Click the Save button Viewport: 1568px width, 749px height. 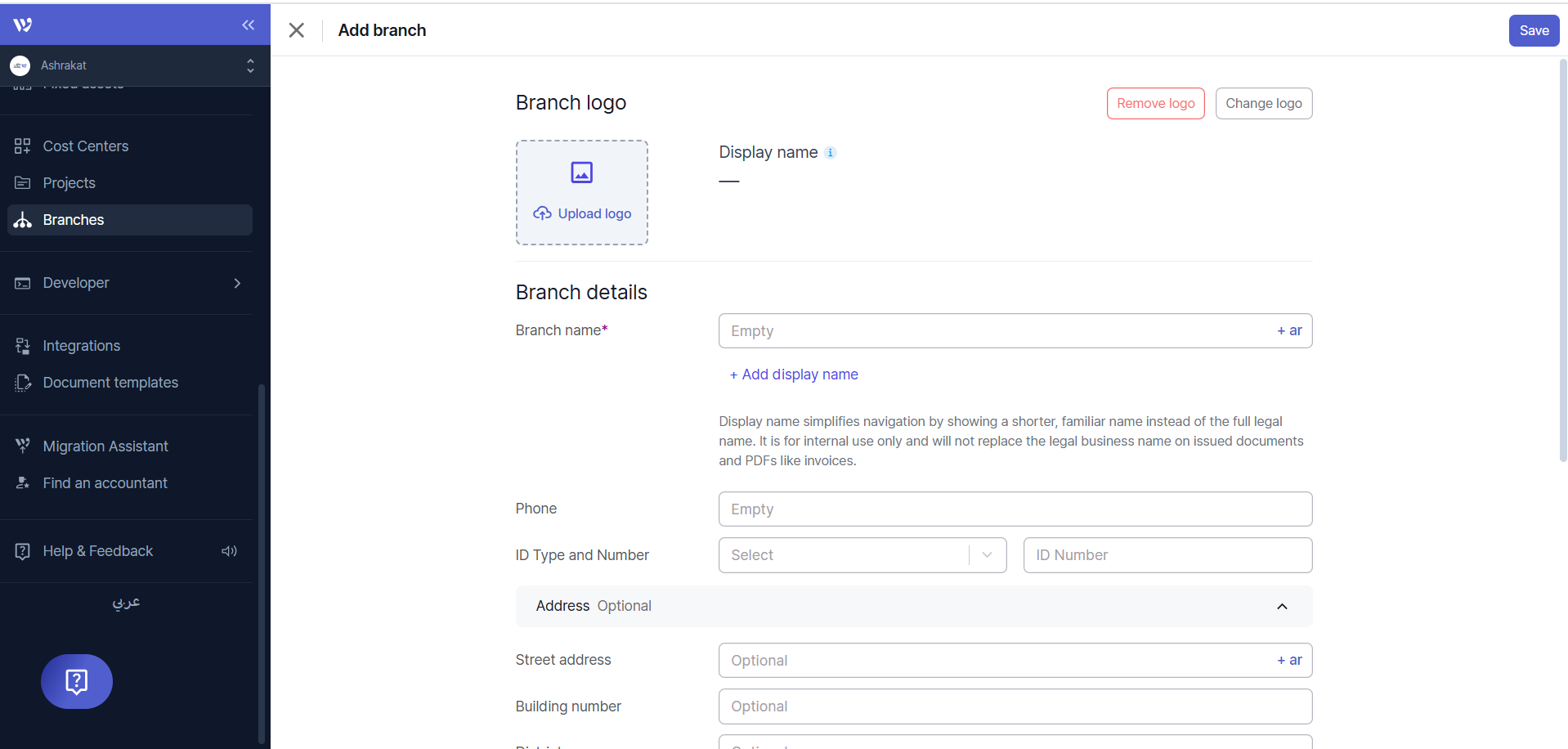click(1533, 30)
